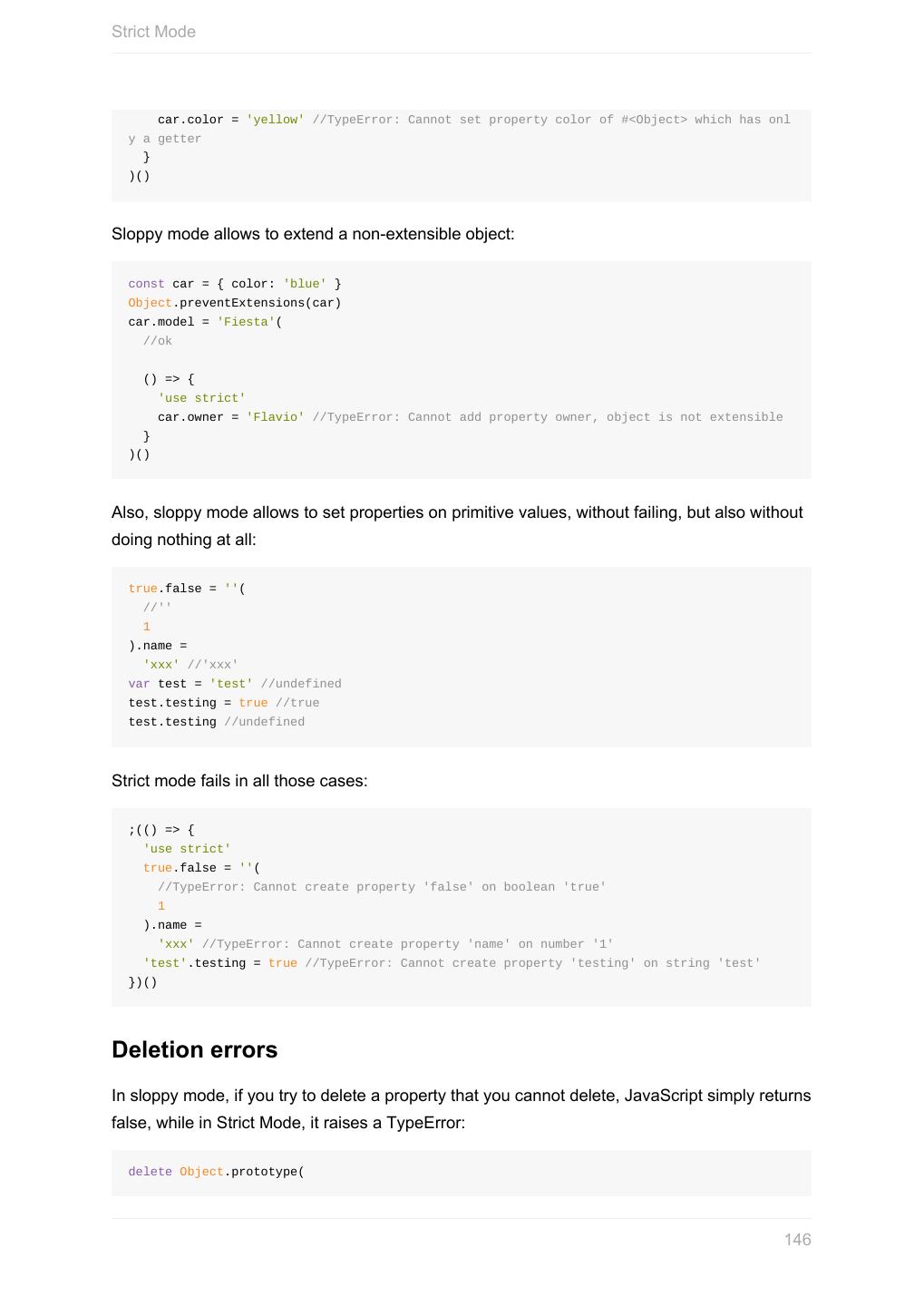The height and width of the screenshot is (1306, 924).
Task: Click the "Cannot create property 'false'" comment
Action: pyautogui.click(x=382, y=887)
